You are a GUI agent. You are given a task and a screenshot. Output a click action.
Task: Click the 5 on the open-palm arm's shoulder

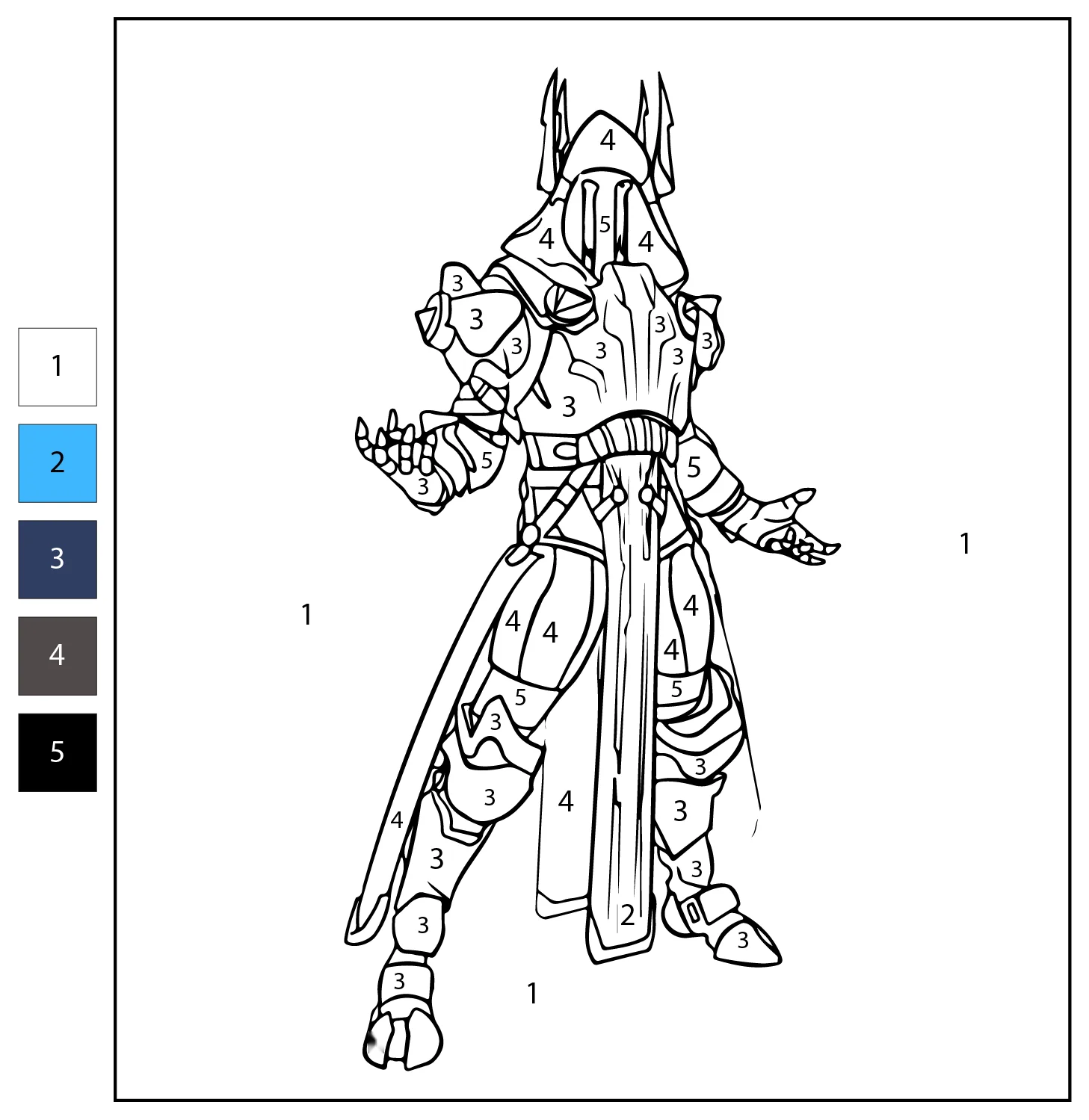(x=694, y=468)
